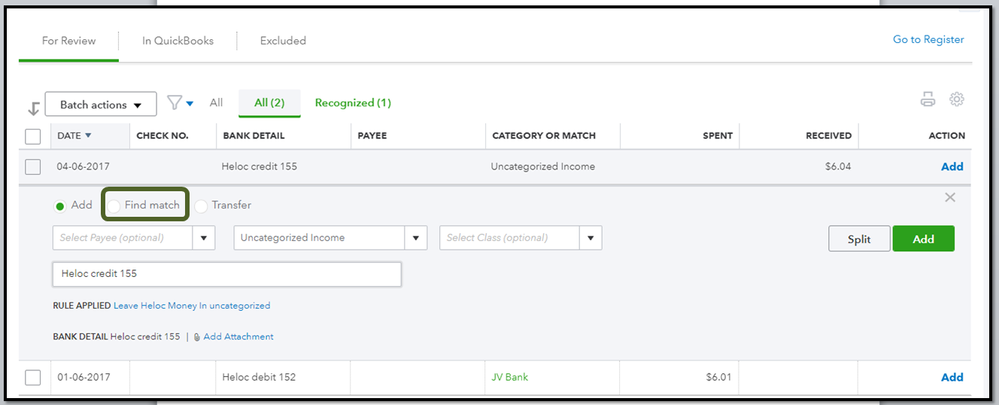Expand the Select Payee dropdown
The height and width of the screenshot is (405, 999).
205,238
